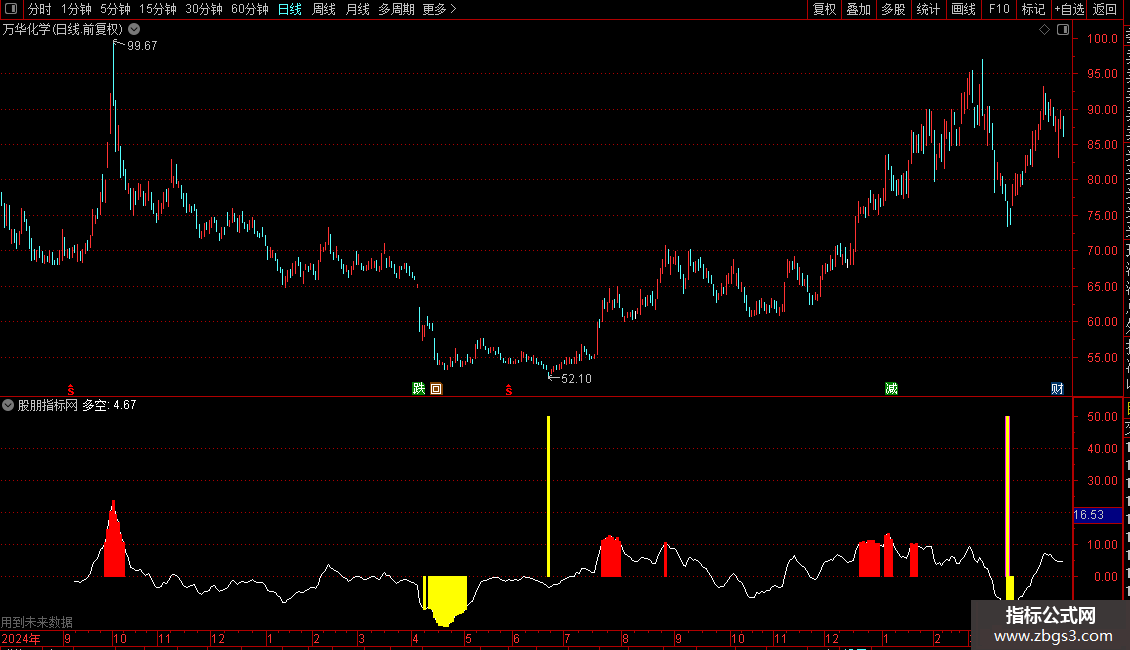Open the indicator dropdown beside 股朋指标网

pos(8,405)
